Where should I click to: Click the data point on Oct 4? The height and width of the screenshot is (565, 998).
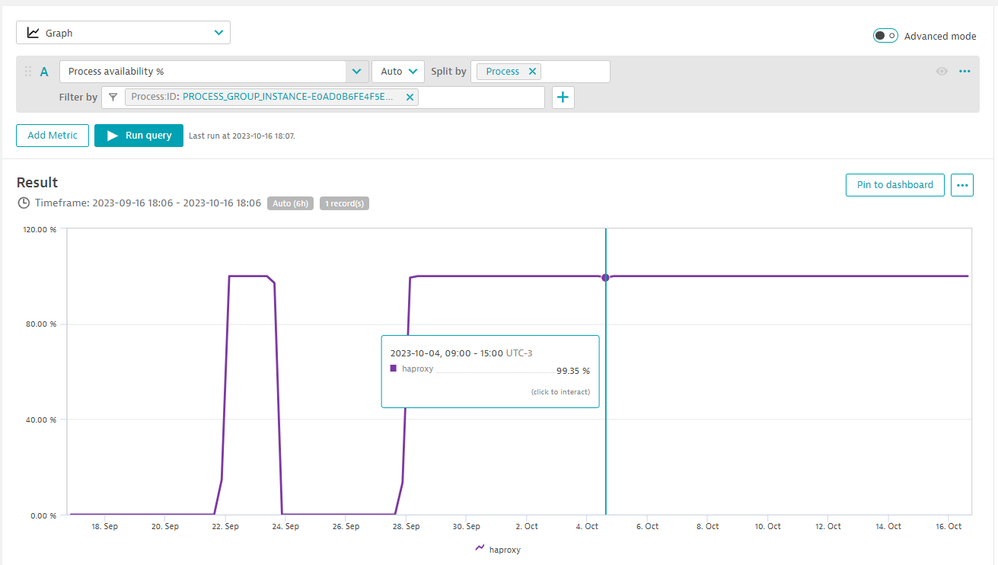(x=605, y=277)
